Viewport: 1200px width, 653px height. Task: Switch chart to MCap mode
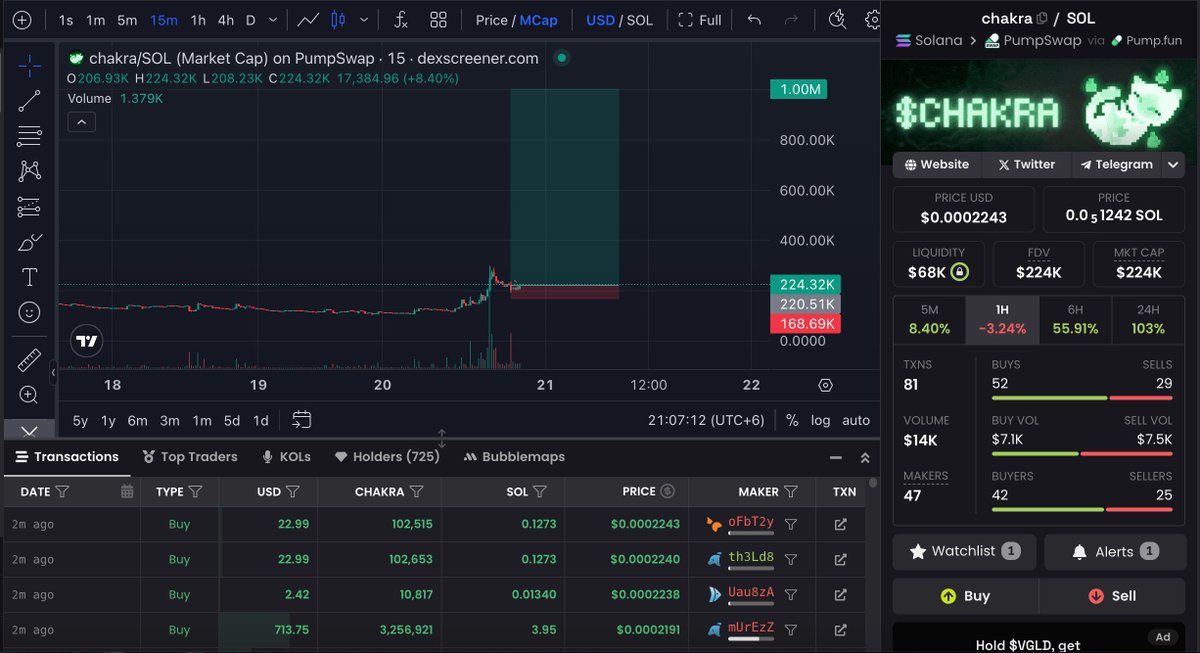[x=539, y=20]
